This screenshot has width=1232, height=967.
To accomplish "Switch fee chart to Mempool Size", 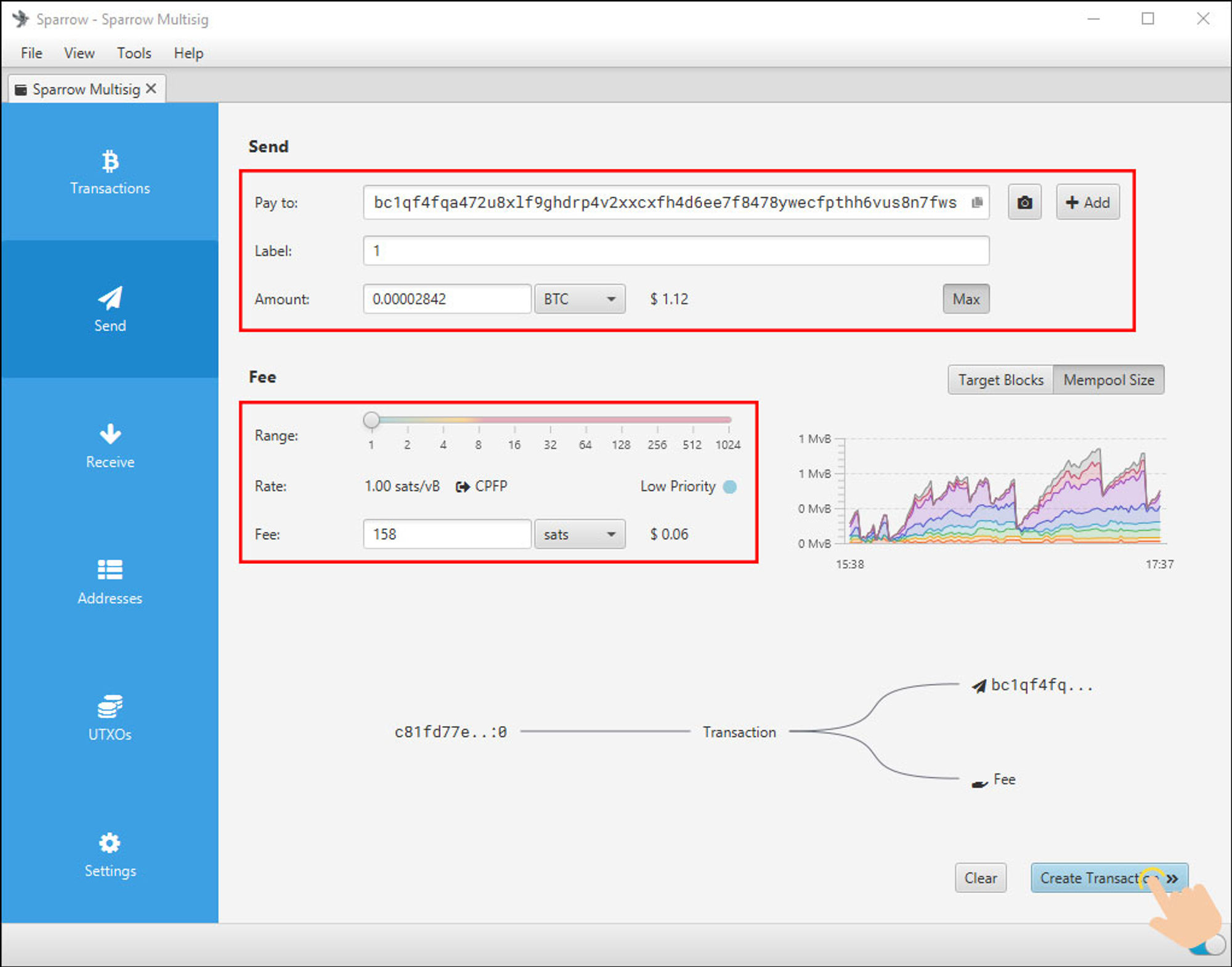I will coord(1108,380).
